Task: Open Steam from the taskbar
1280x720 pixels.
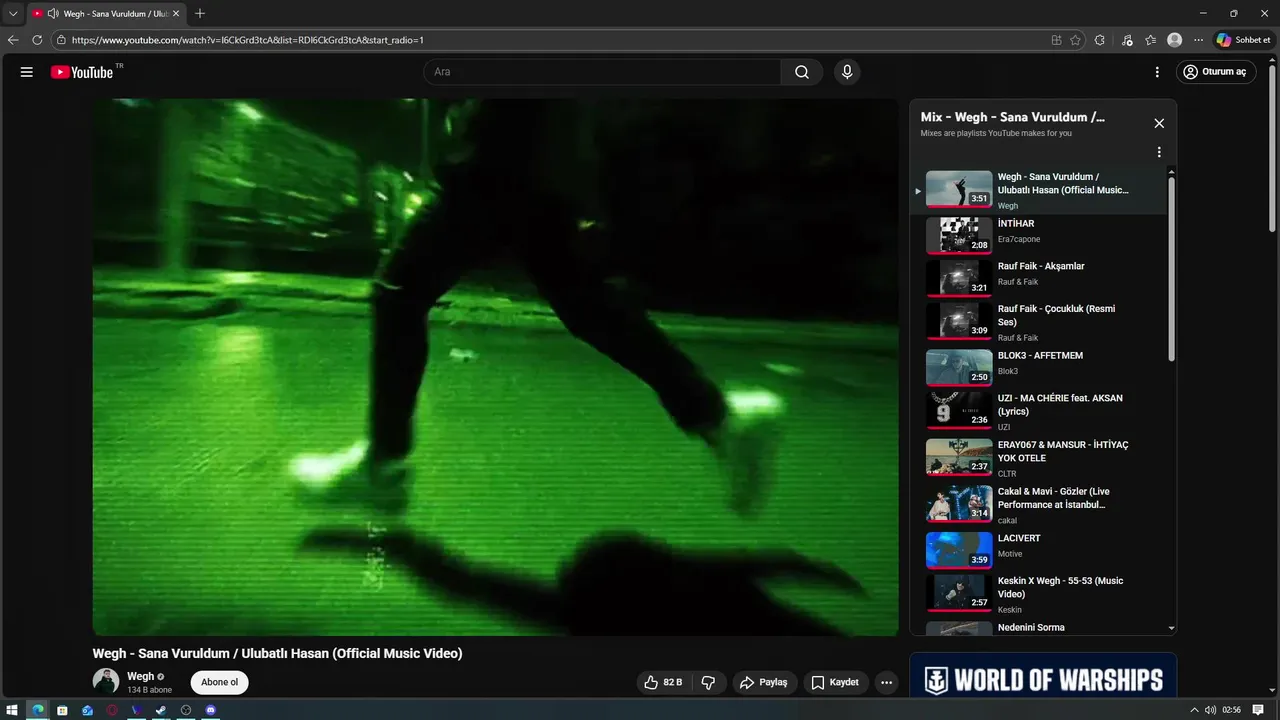Action: (161, 710)
